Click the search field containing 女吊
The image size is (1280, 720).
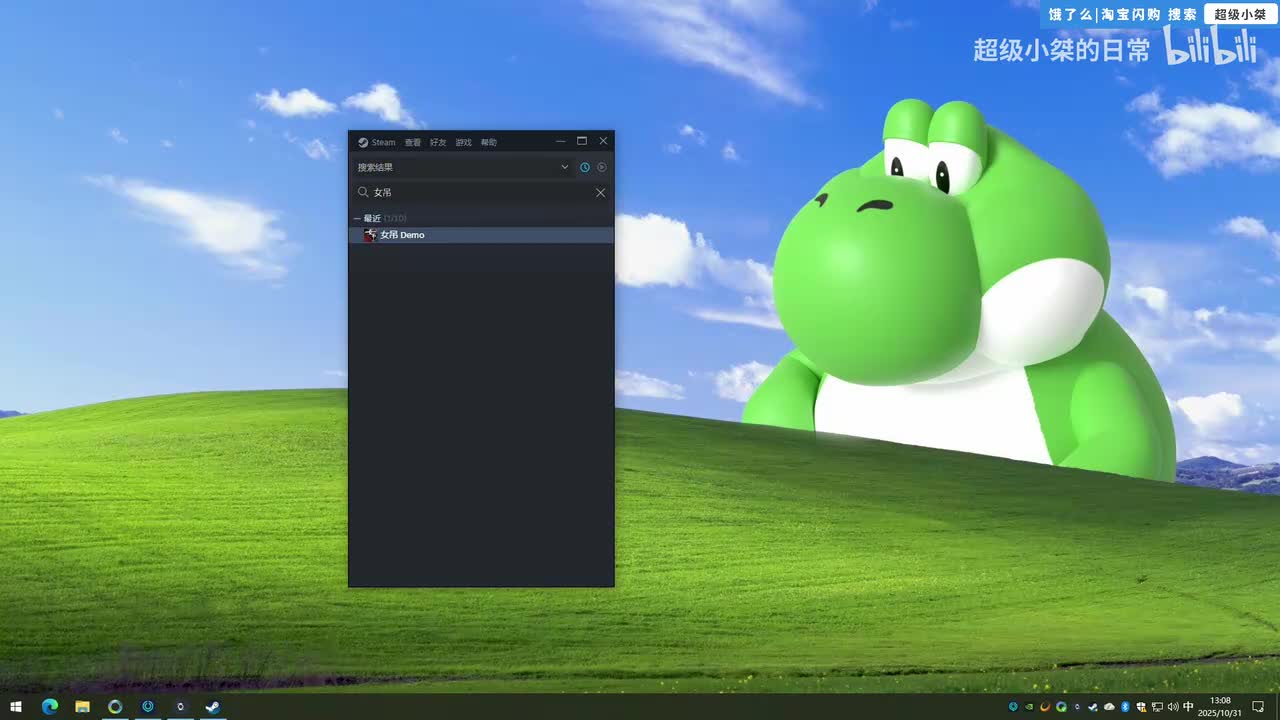pyautogui.click(x=481, y=192)
